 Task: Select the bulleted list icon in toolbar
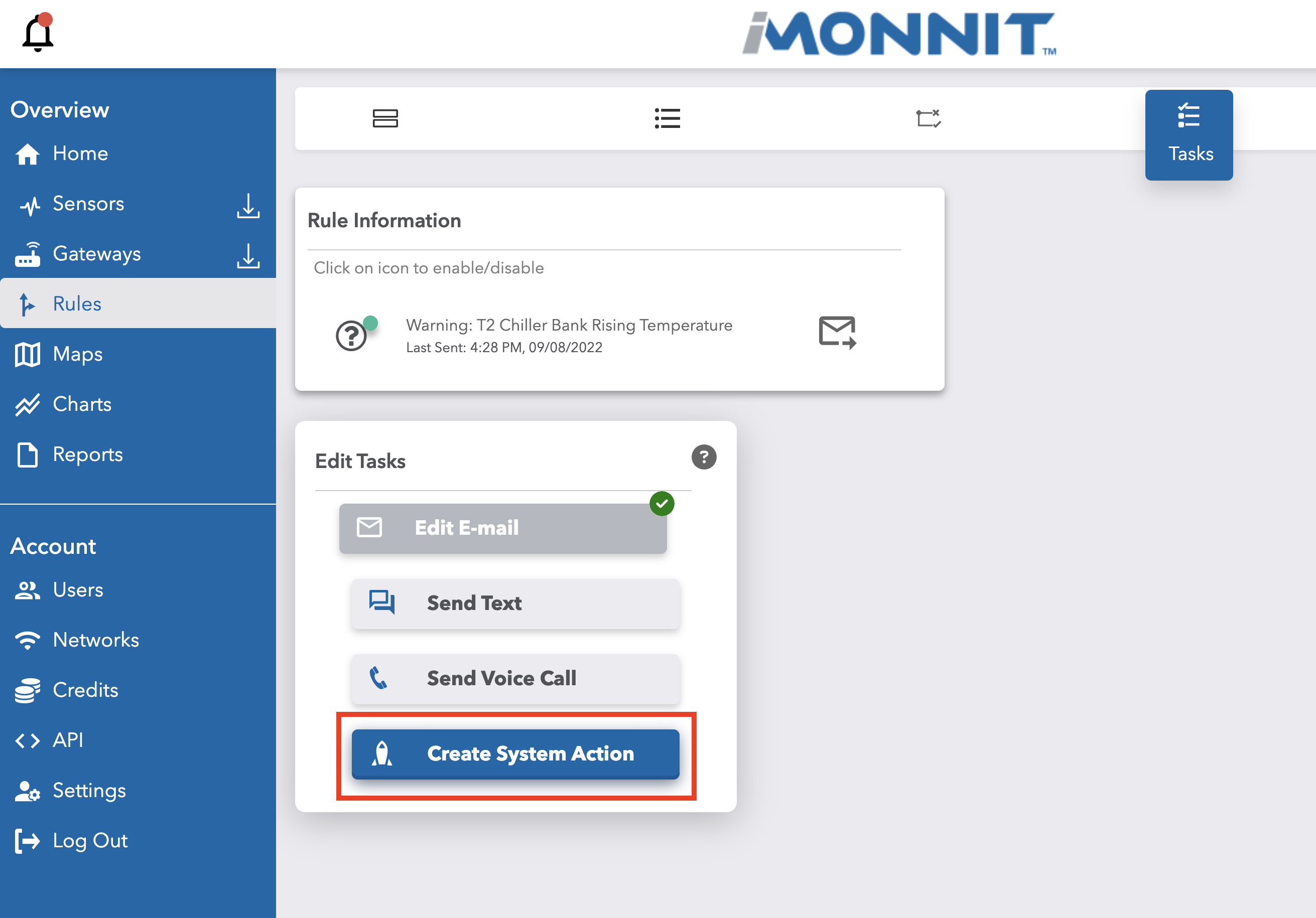(x=667, y=118)
